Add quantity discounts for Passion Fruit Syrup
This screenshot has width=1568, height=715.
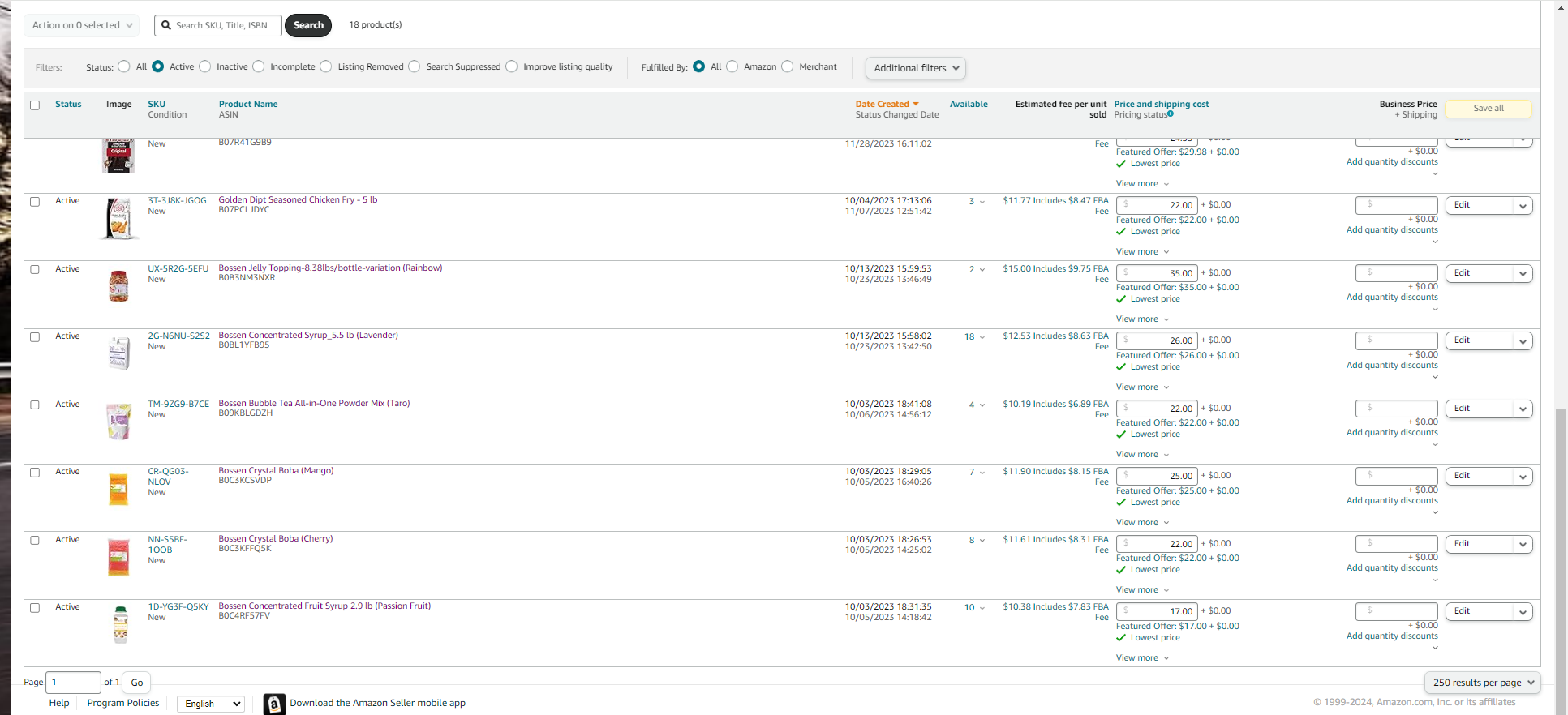(x=1392, y=636)
